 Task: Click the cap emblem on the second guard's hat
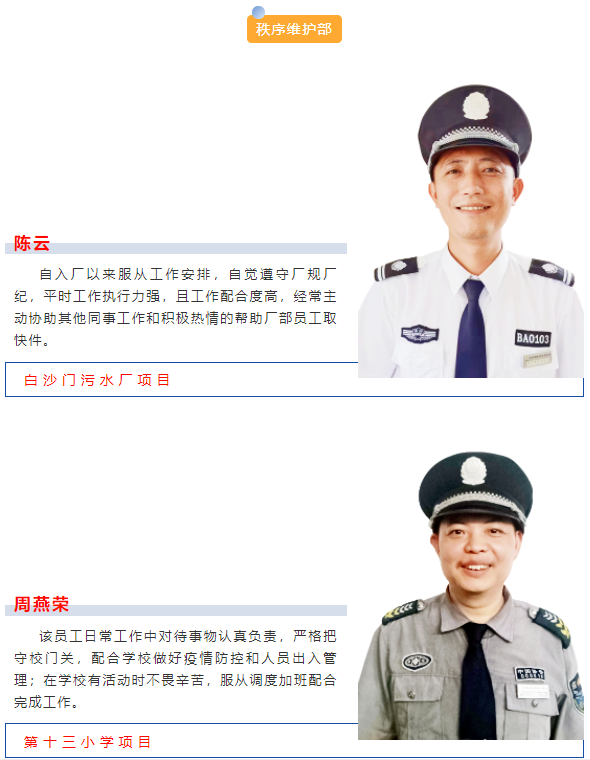pos(473,471)
